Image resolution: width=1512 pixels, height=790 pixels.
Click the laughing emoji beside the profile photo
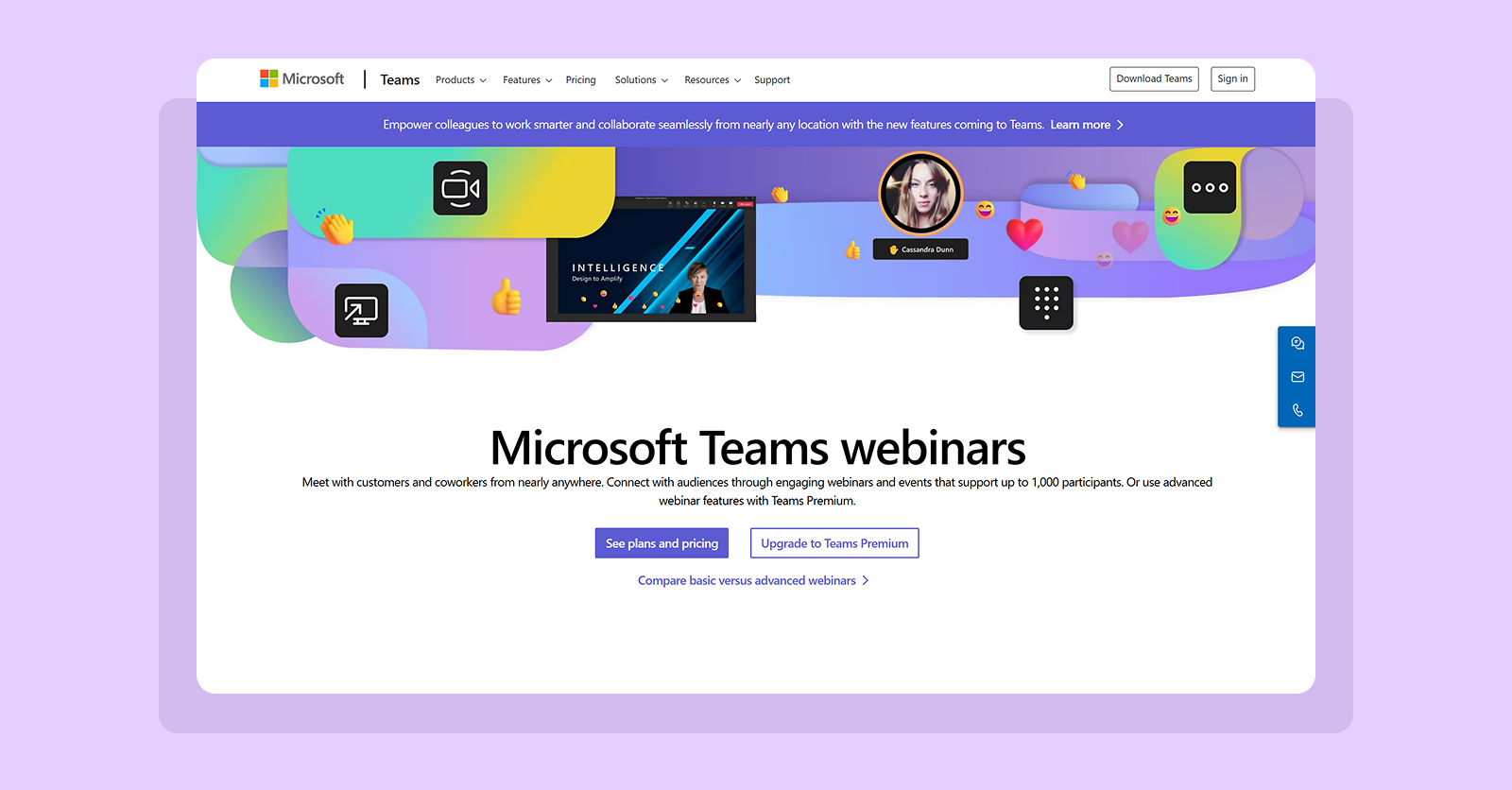pos(986,210)
